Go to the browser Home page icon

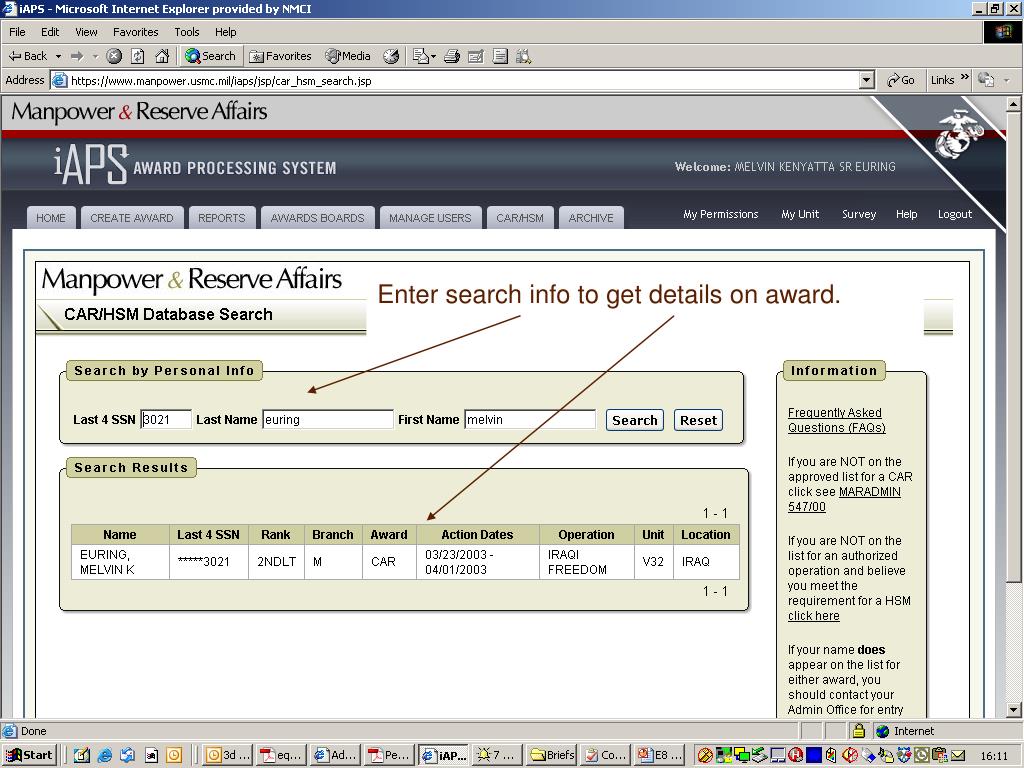coord(162,56)
